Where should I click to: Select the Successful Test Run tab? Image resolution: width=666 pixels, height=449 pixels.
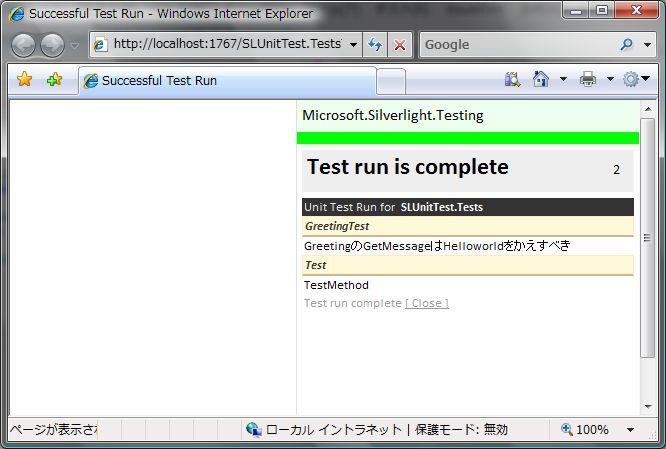point(227,80)
